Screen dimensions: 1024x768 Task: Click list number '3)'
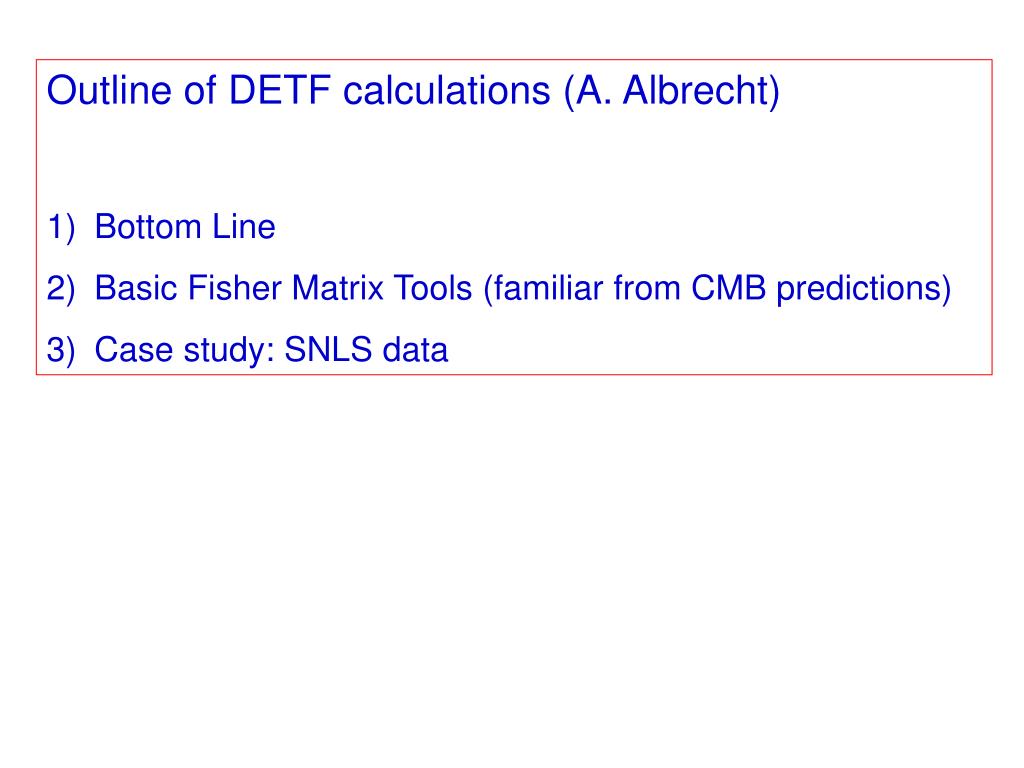click(x=61, y=351)
